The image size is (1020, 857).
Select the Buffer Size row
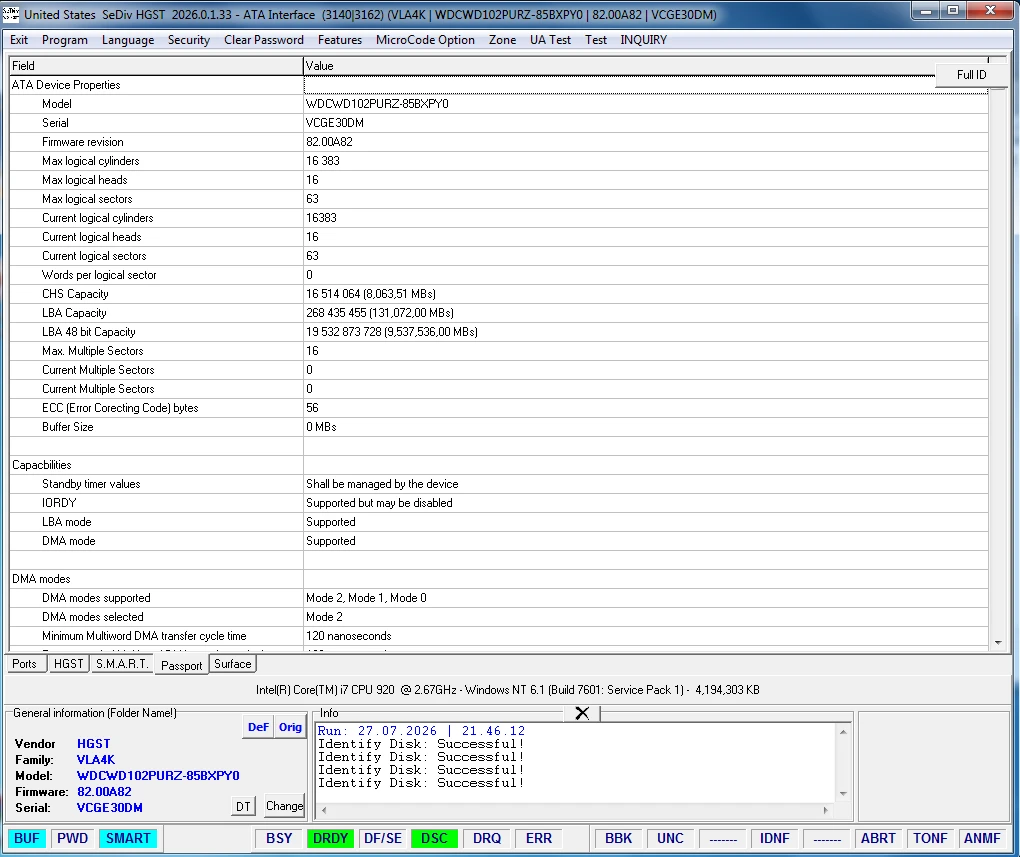[499, 427]
